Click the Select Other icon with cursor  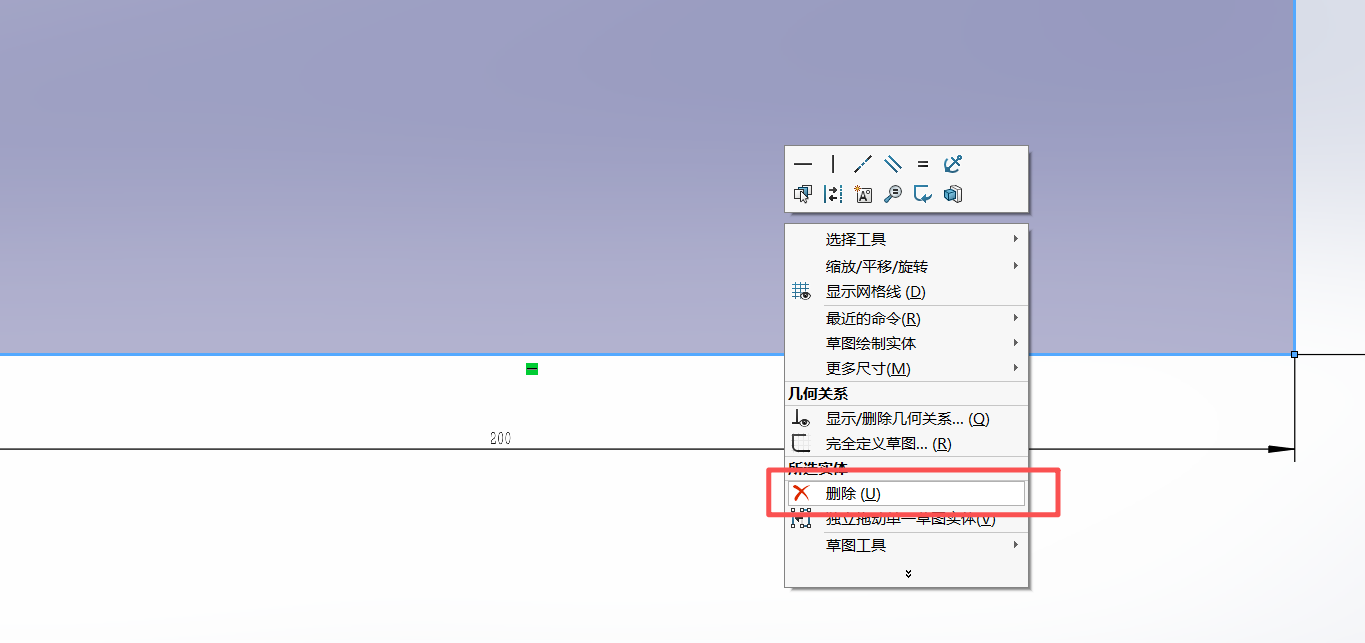(803, 194)
